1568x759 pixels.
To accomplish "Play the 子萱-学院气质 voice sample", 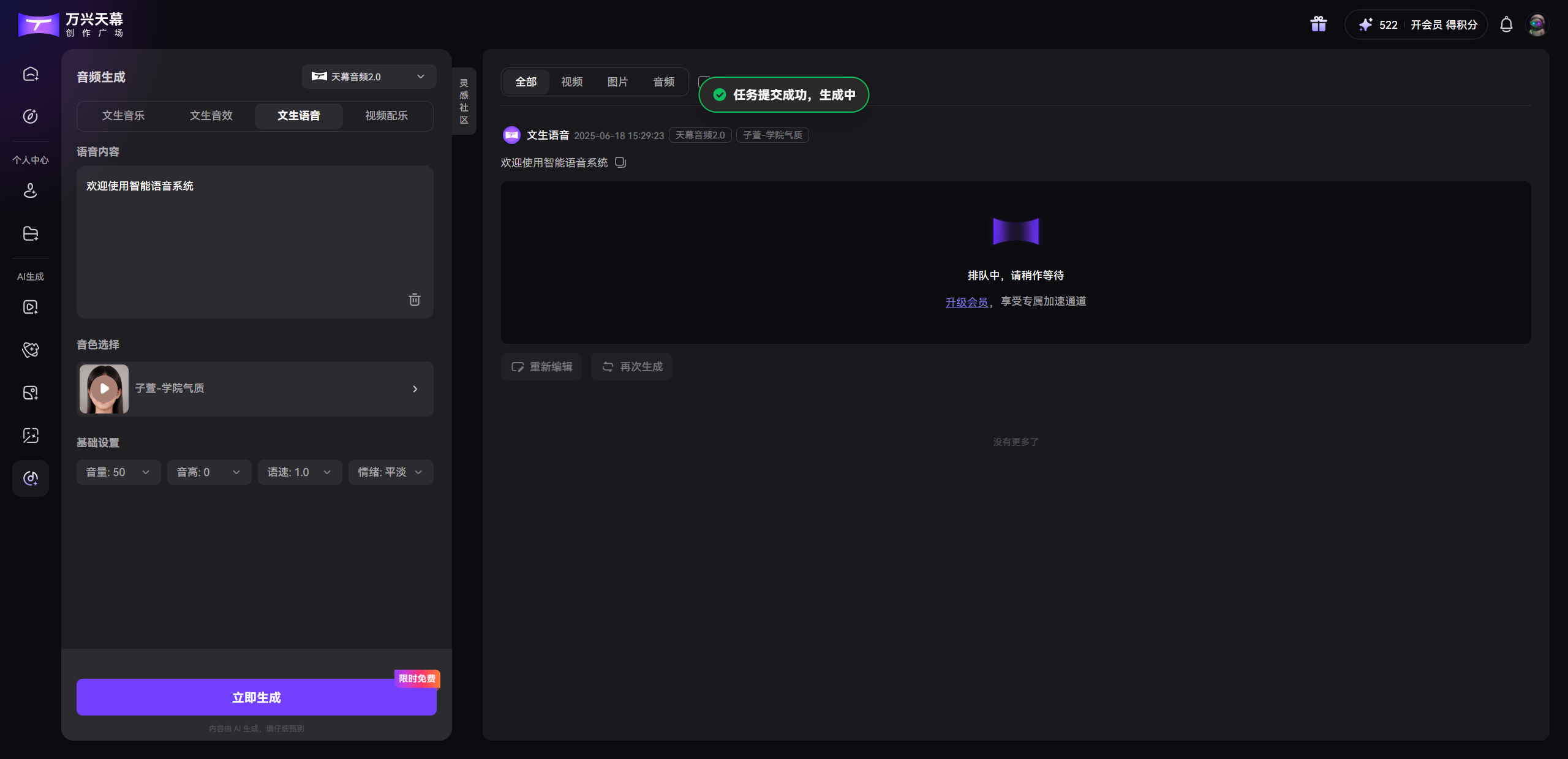I will coord(104,388).
